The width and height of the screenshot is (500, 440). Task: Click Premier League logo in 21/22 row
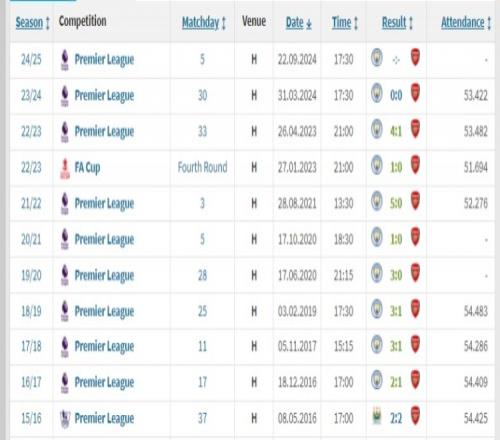click(65, 203)
